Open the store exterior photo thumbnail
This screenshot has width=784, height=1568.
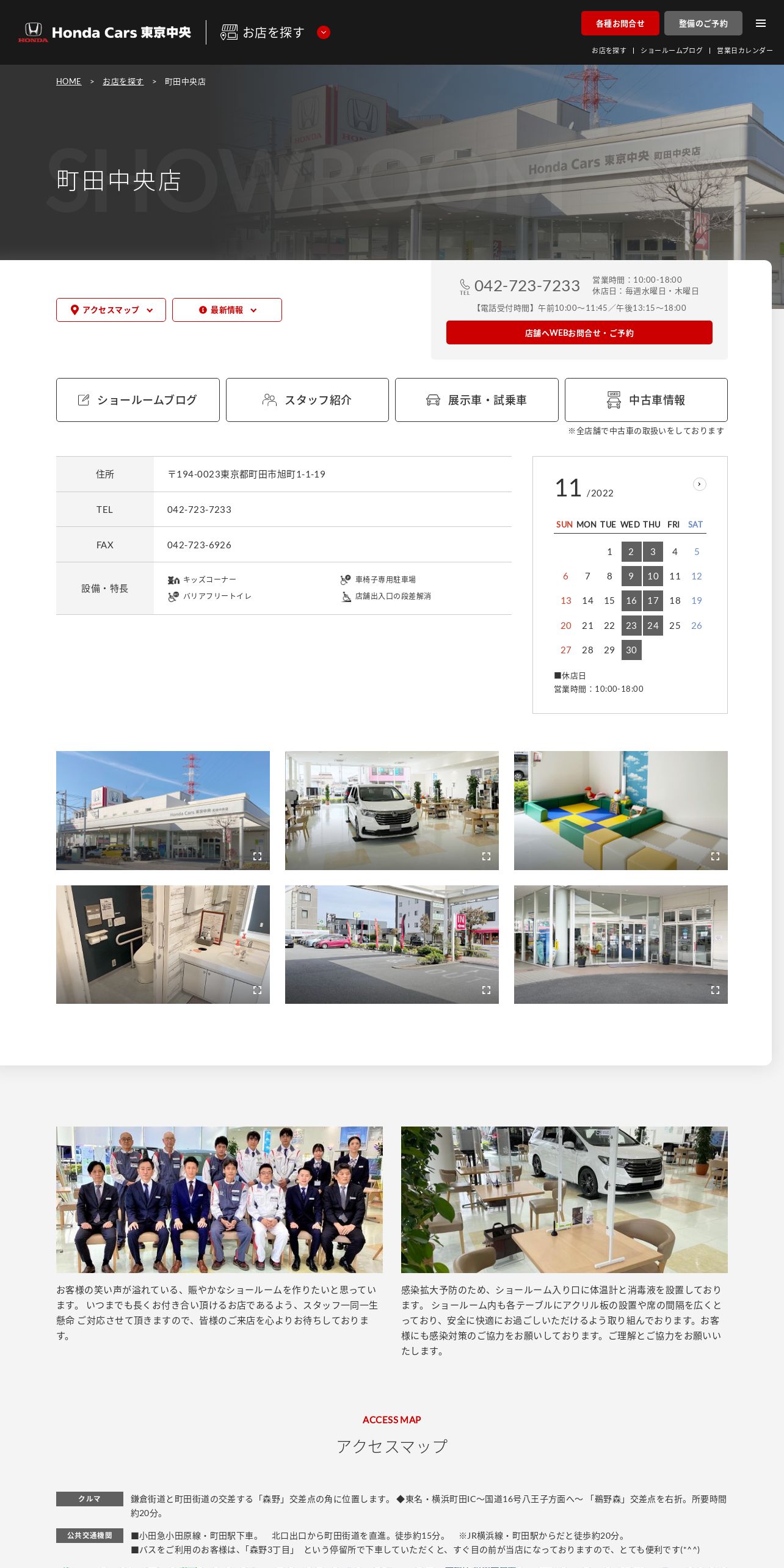[x=163, y=810]
